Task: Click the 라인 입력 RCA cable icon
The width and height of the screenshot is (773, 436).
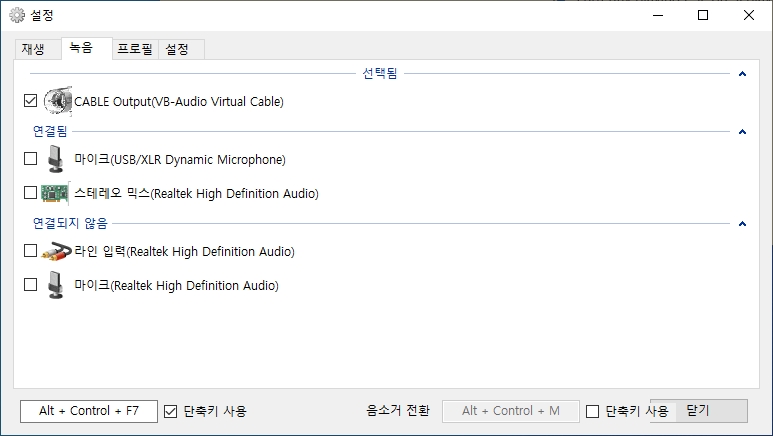Action: (56, 251)
